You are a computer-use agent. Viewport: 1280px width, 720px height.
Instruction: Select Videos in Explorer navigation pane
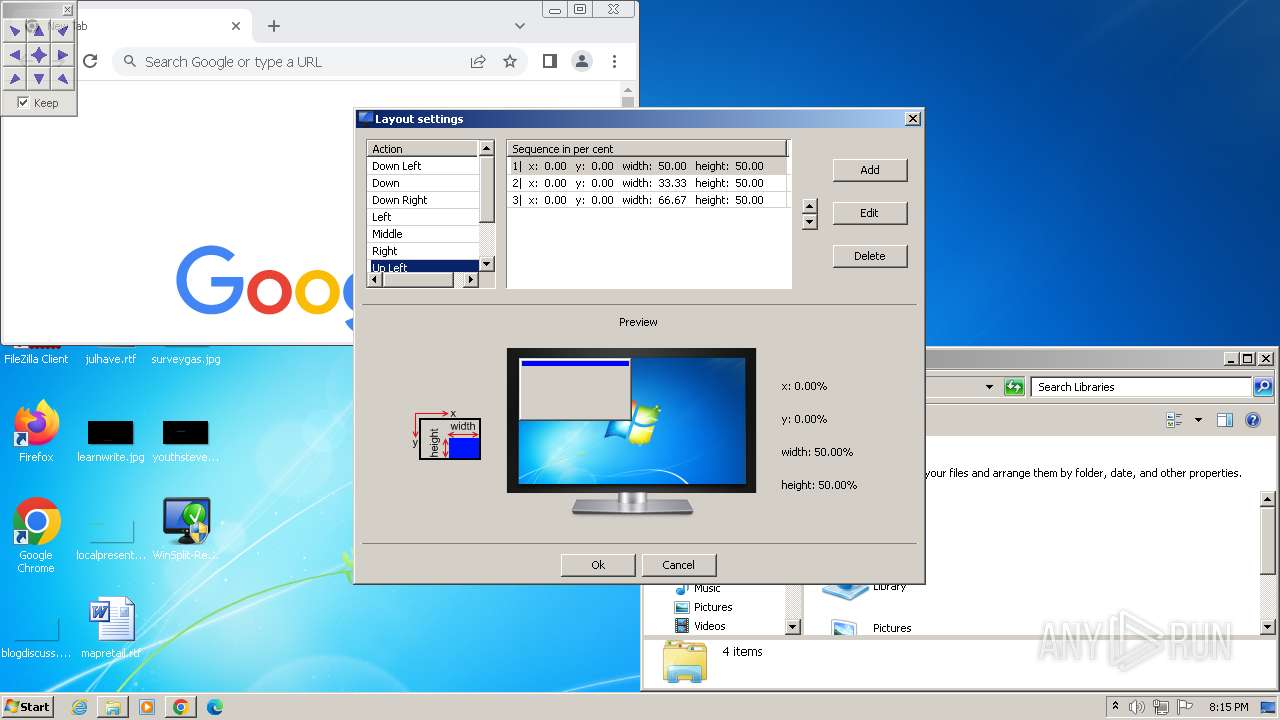700,626
